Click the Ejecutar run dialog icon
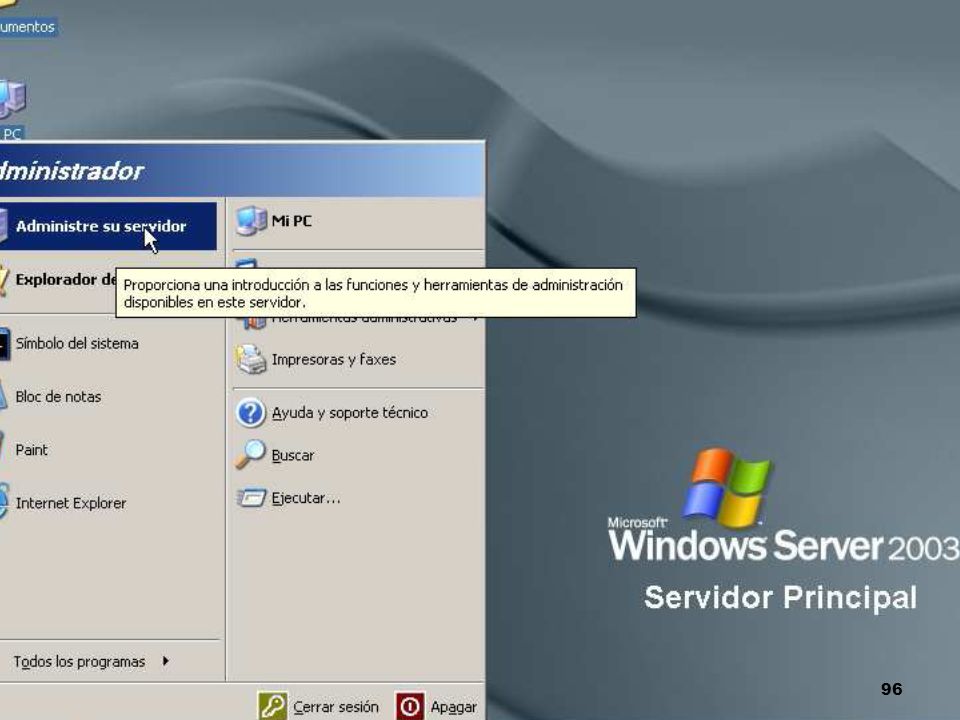Screen dimensions: 960x720 tap(251, 498)
